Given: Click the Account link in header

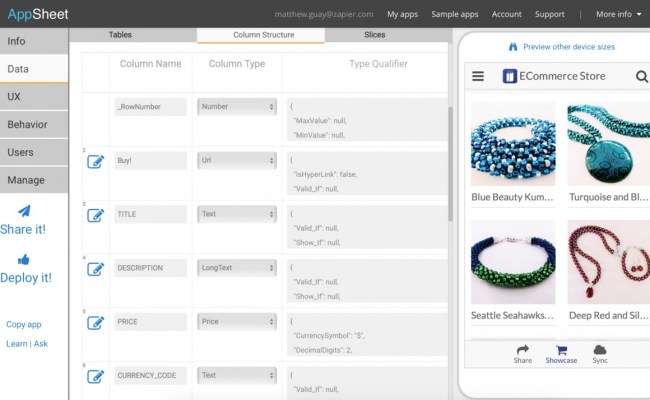Looking at the screenshot, I should (507, 14).
